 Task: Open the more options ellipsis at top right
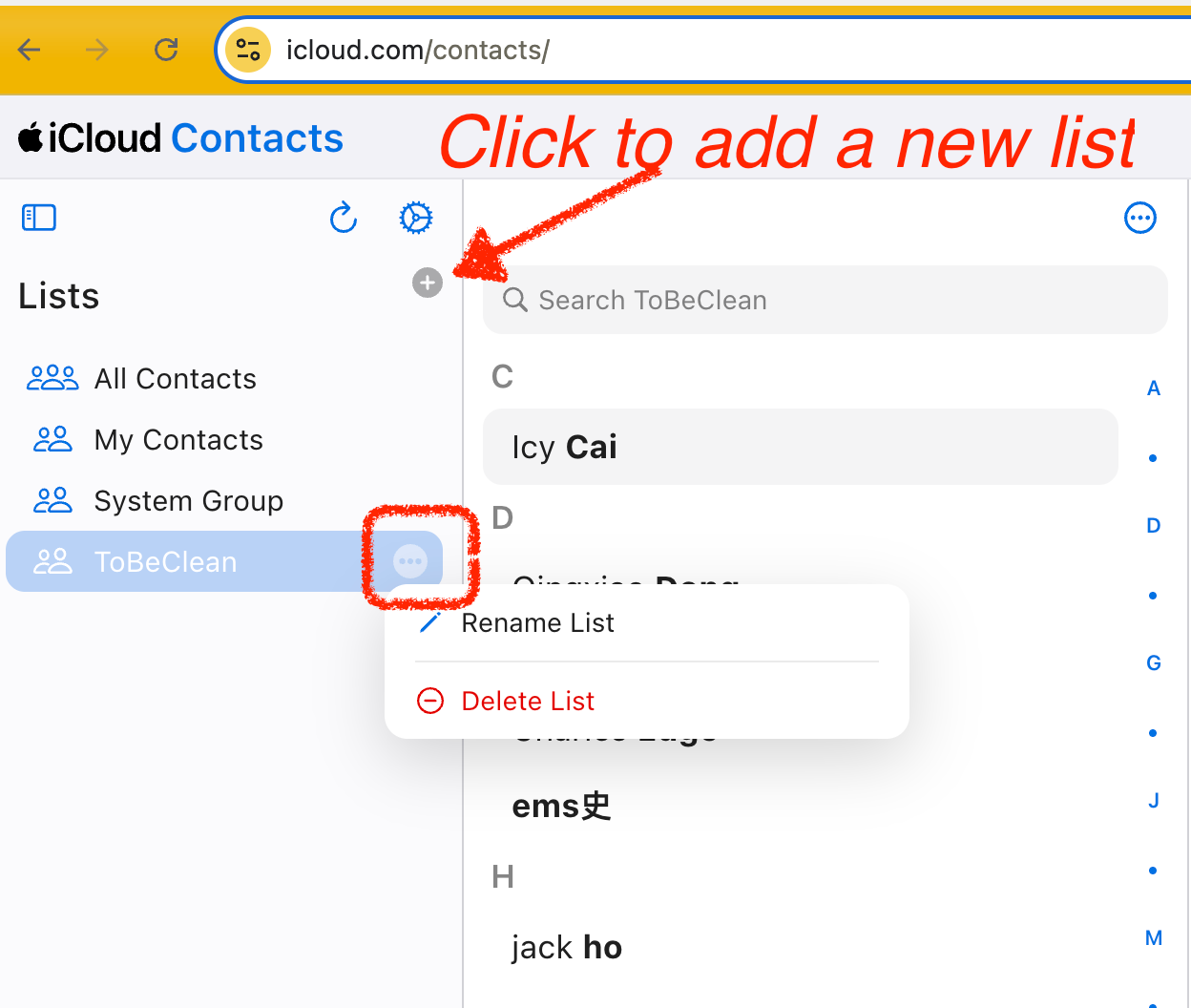1140,218
